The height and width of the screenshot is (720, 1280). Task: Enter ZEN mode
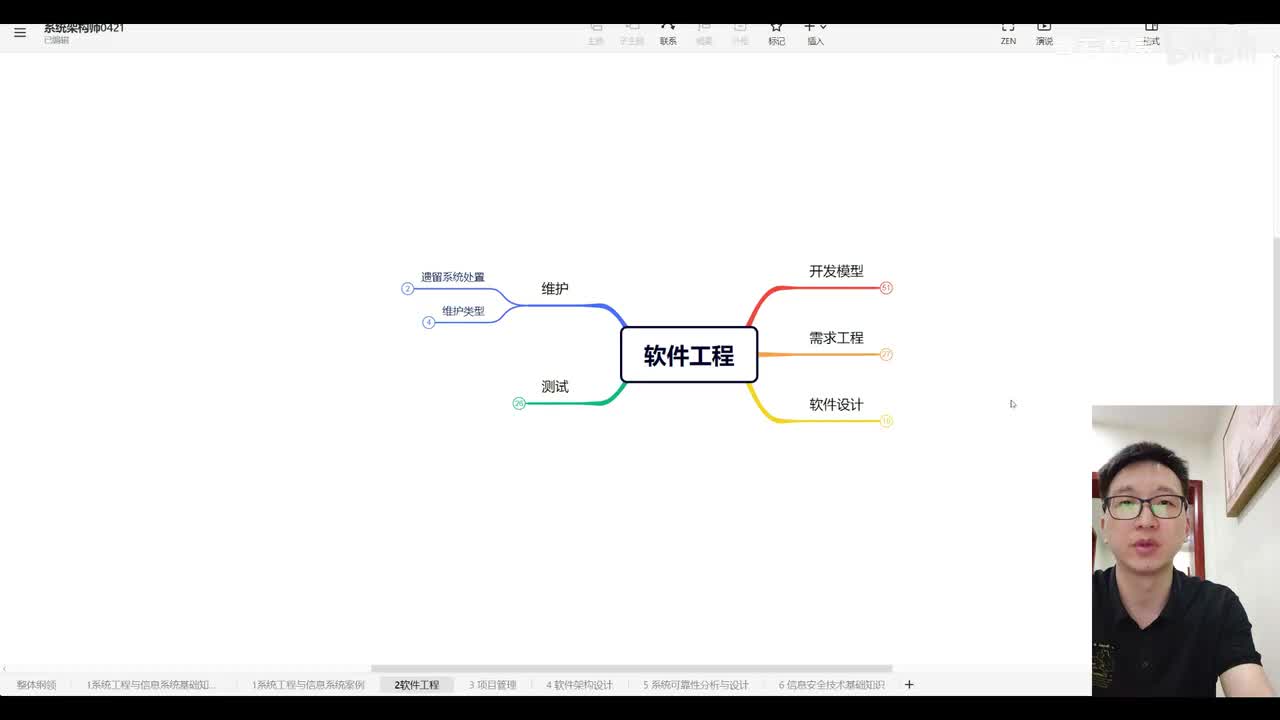[x=1008, y=33]
